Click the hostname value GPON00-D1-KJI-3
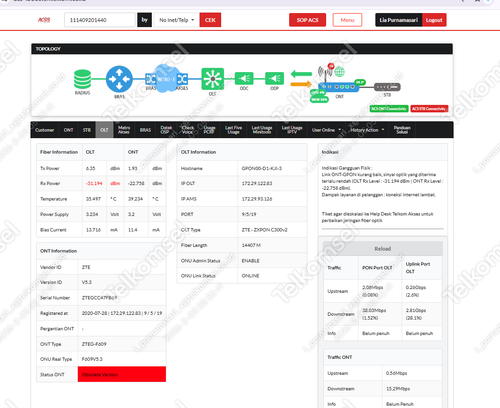Viewport: 500px width, 408px height. point(262,168)
